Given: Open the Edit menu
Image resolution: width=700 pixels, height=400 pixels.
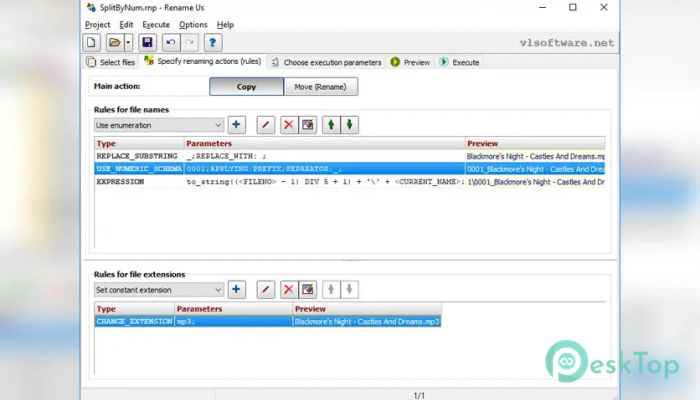Looking at the screenshot, I should point(126,25).
